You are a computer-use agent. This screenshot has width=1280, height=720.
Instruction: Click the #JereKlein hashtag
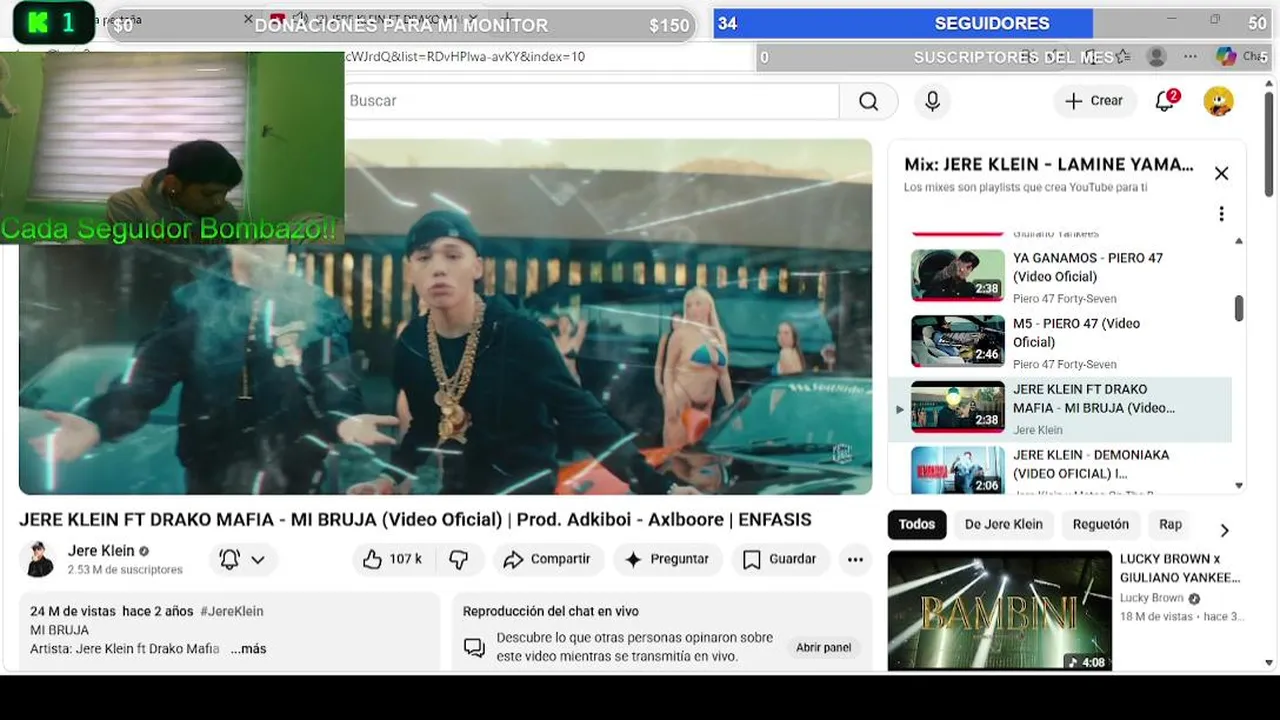coord(232,611)
